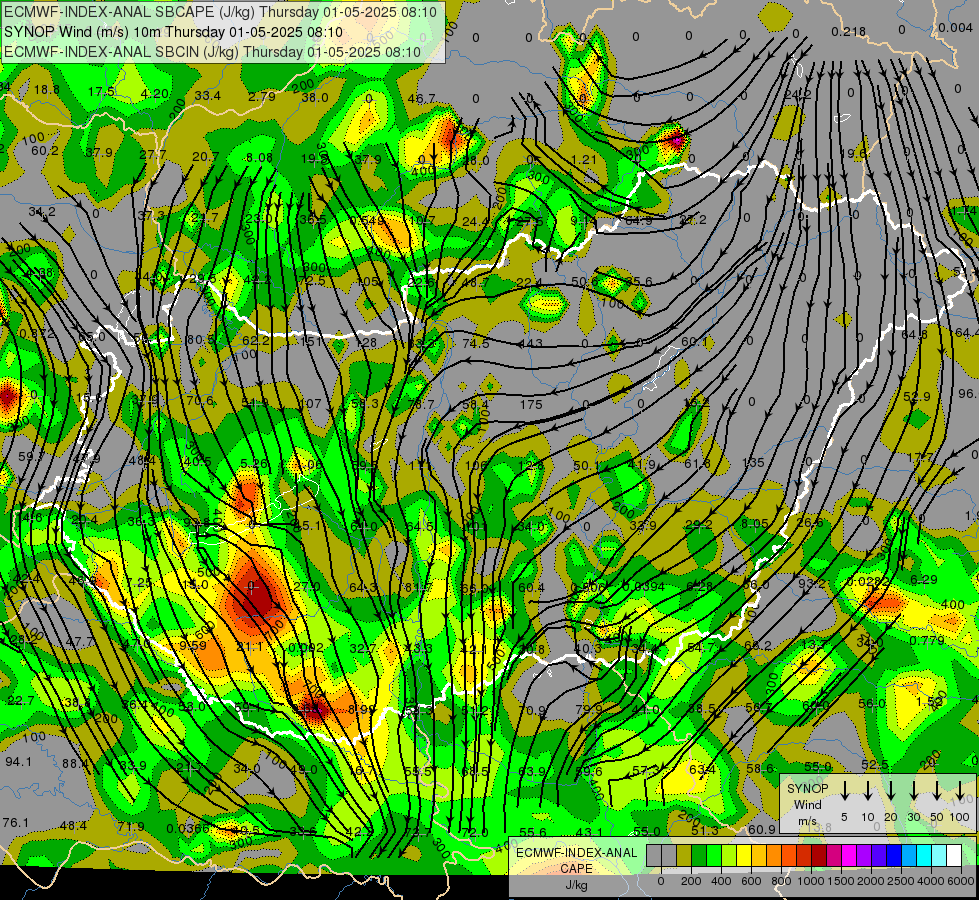Click the map value 6.29
Image resolution: width=979 pixels, height=900 pixels.
[923, 580]
